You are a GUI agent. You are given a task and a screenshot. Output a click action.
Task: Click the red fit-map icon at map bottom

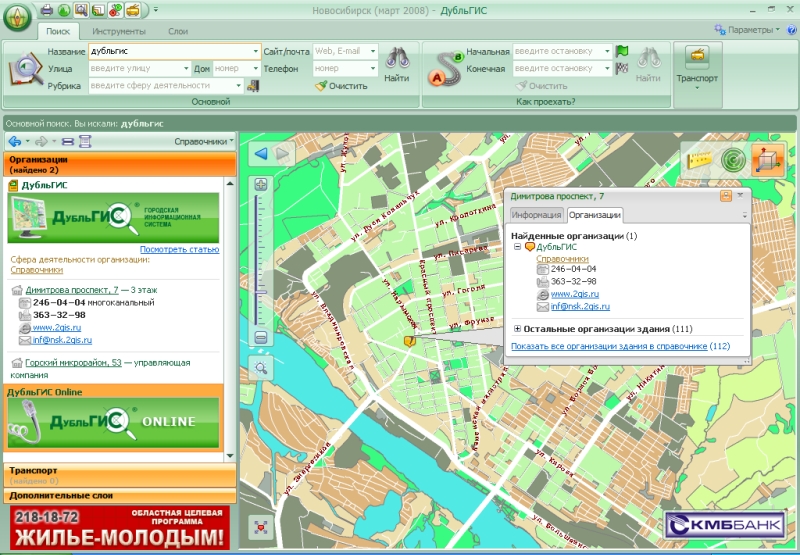pos(261,526)
